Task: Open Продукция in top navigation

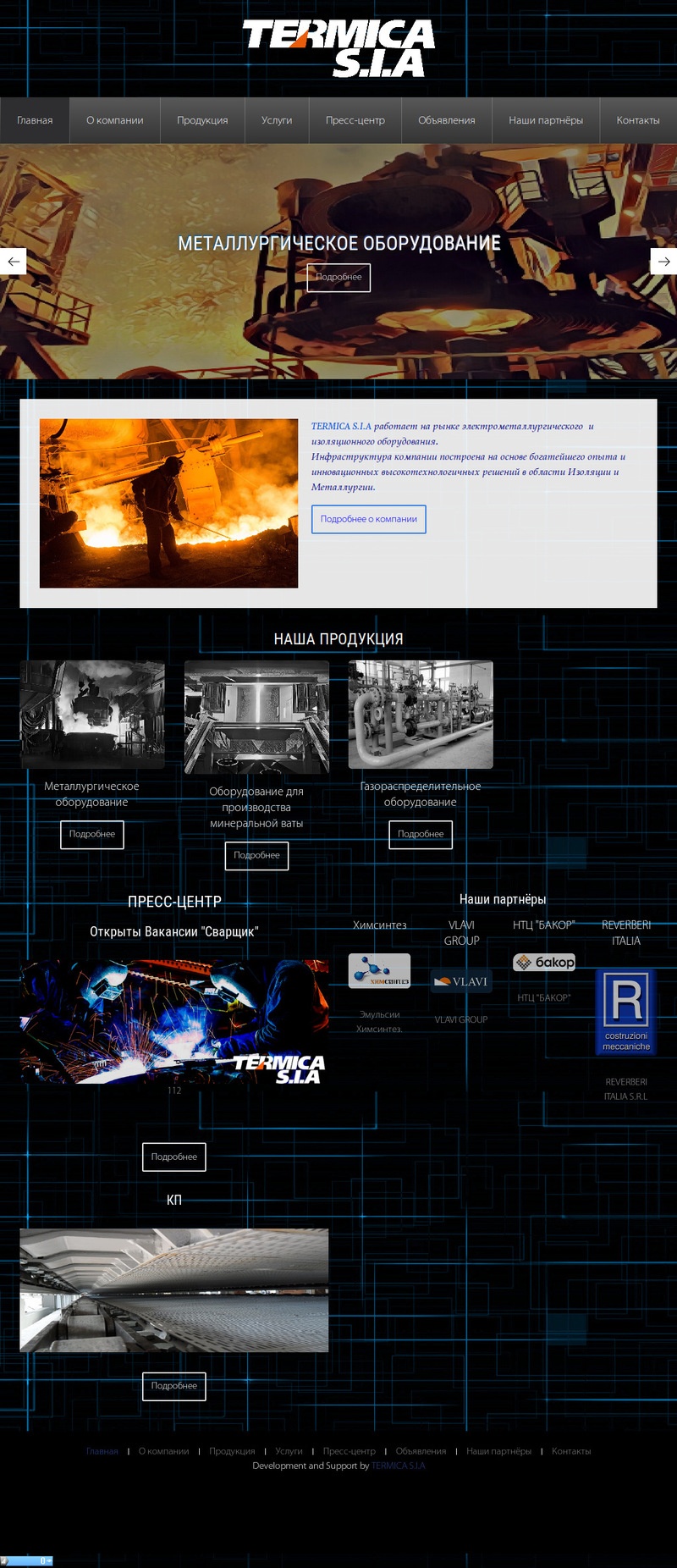Action: (x=202, y=120)
